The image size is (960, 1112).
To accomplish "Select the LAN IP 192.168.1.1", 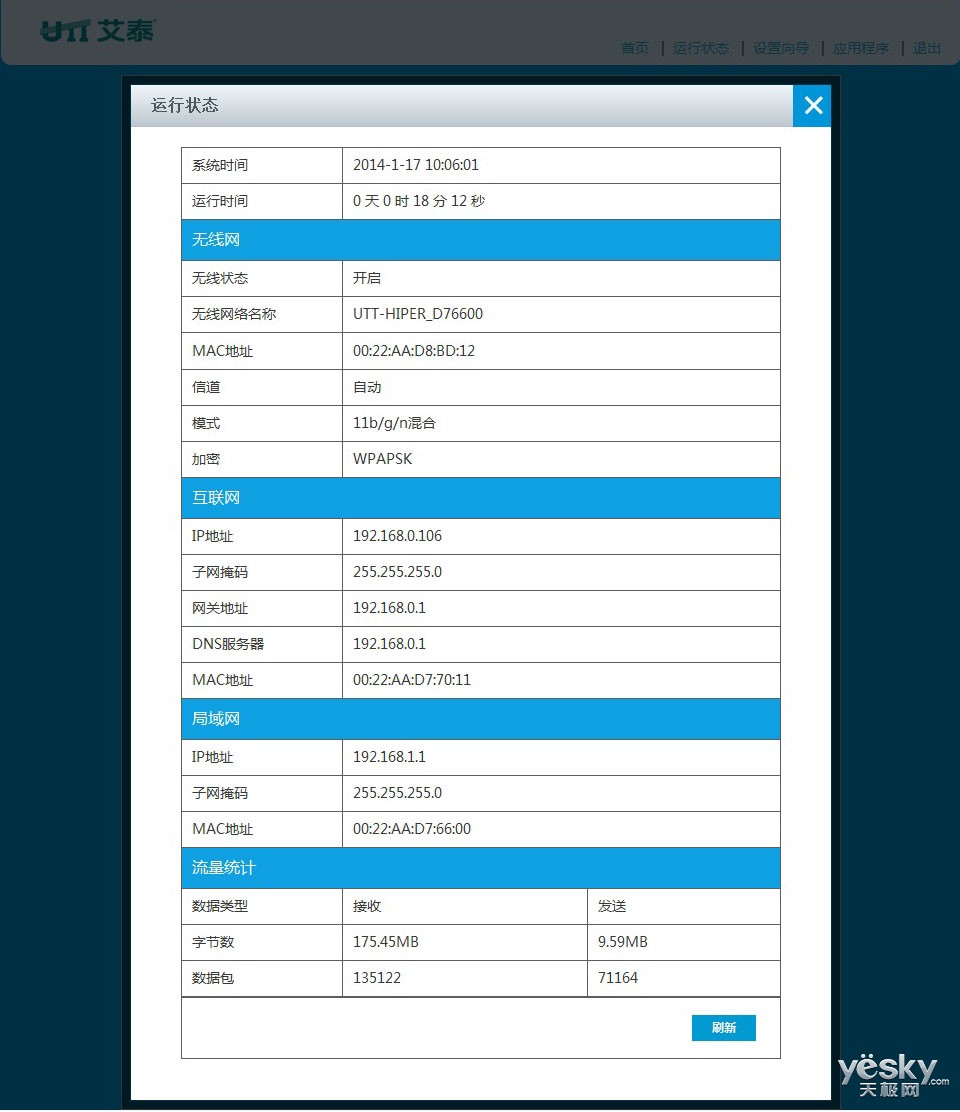I will coord(389,757).
